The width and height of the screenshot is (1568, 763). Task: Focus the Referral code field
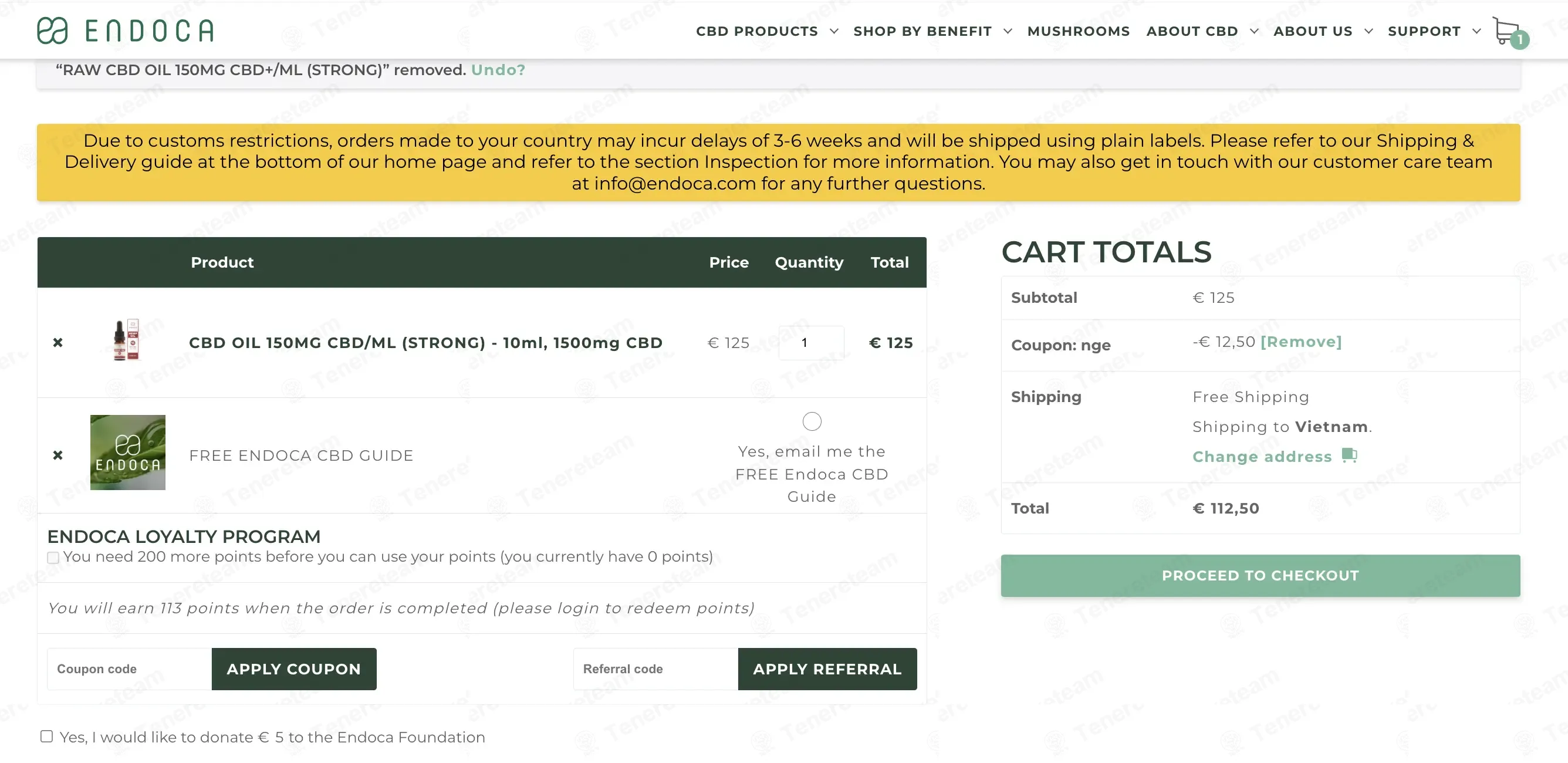tap(655, 669)
